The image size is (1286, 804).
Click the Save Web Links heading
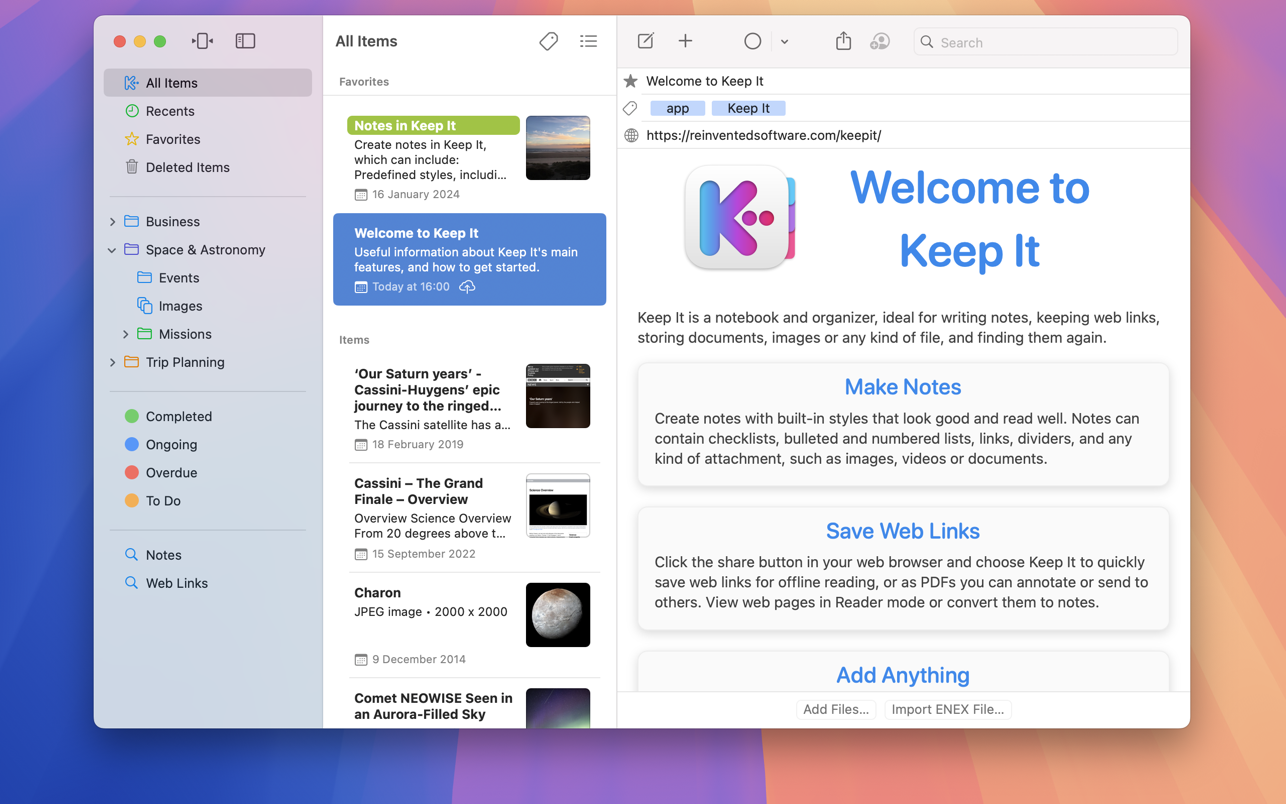(902, 531)
